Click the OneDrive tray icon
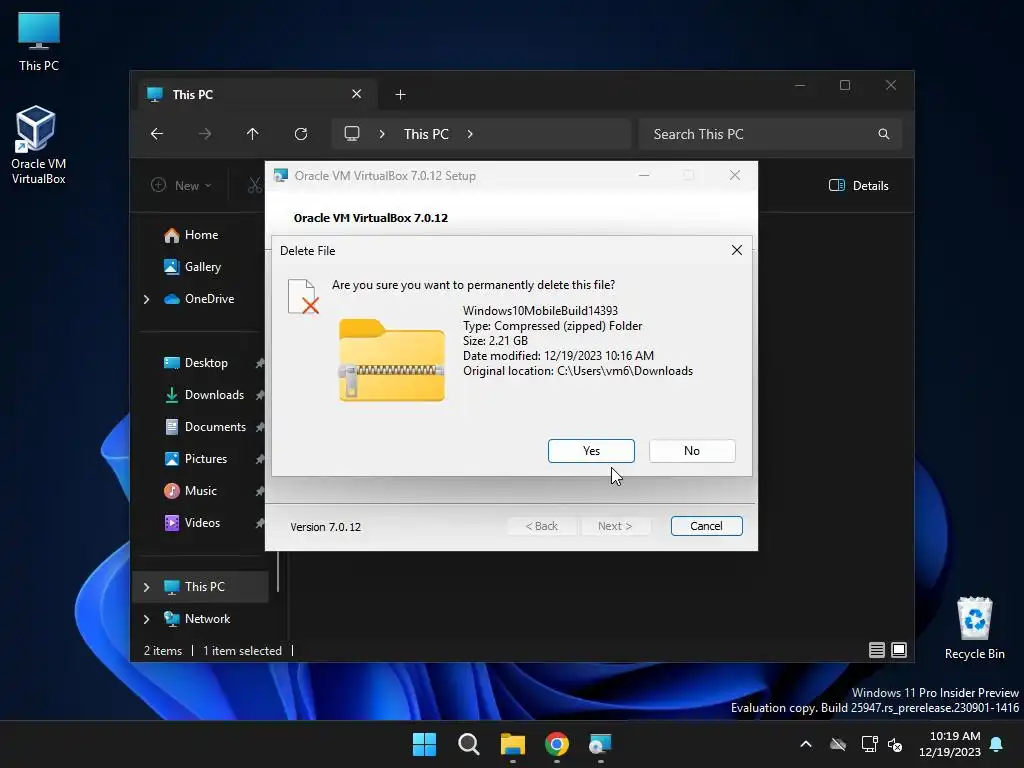The height and width of the screenshot is (768, 1024). (x=838, y=744)
